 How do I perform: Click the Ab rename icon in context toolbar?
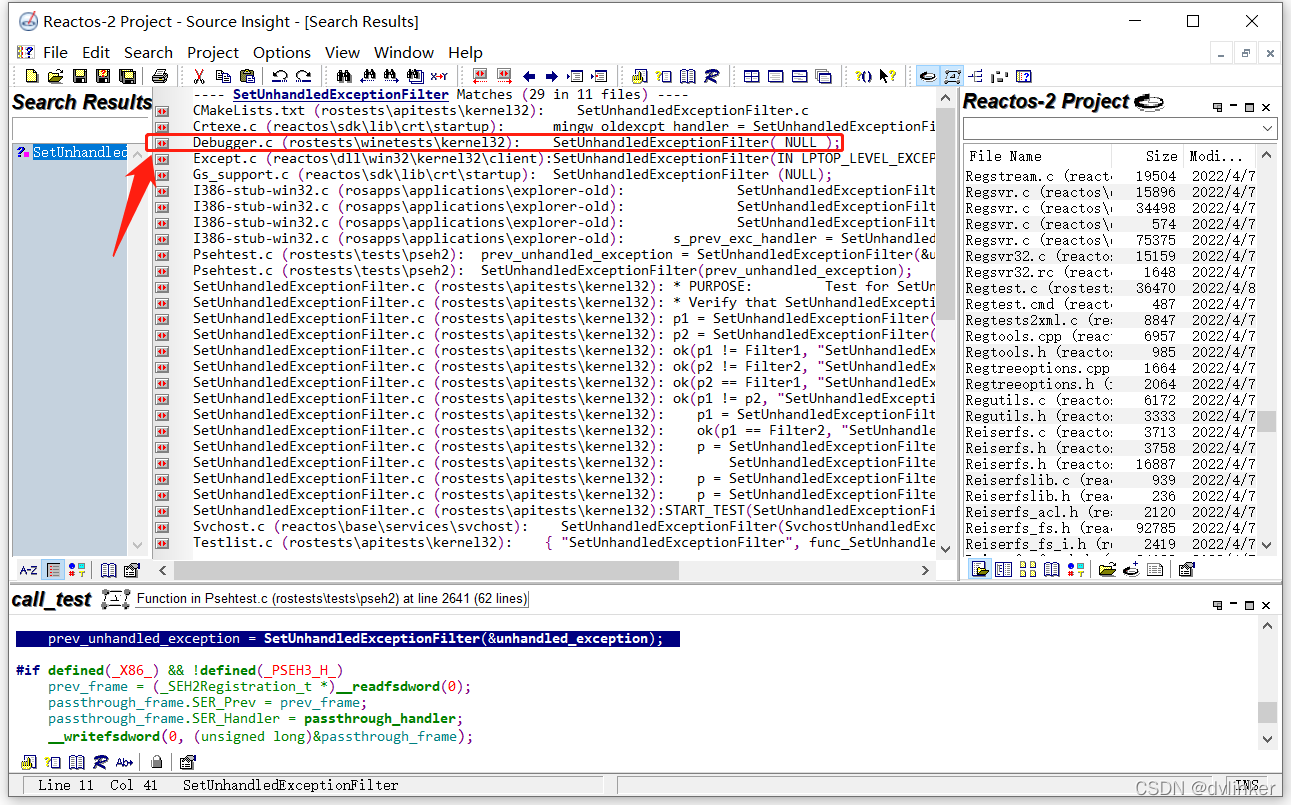125,762
